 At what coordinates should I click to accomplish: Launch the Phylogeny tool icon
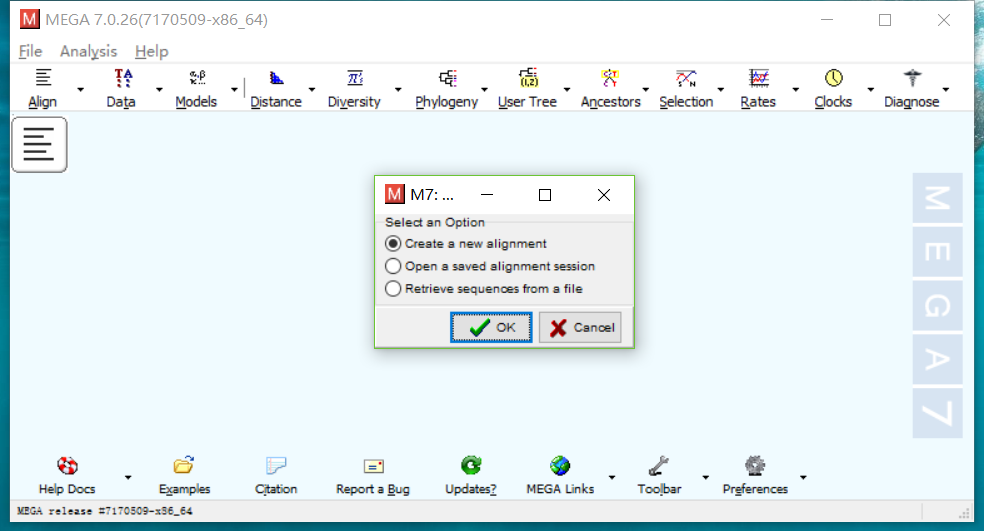pos(447,78)
